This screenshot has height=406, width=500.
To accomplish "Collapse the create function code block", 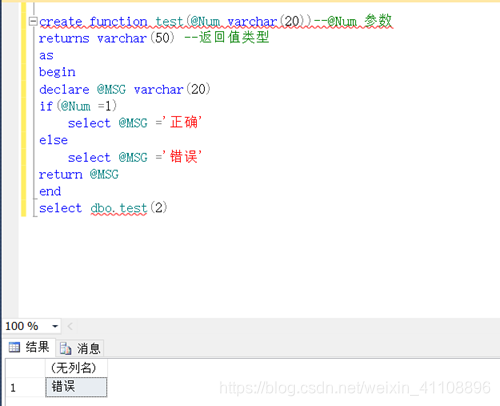I will [33, 21].
